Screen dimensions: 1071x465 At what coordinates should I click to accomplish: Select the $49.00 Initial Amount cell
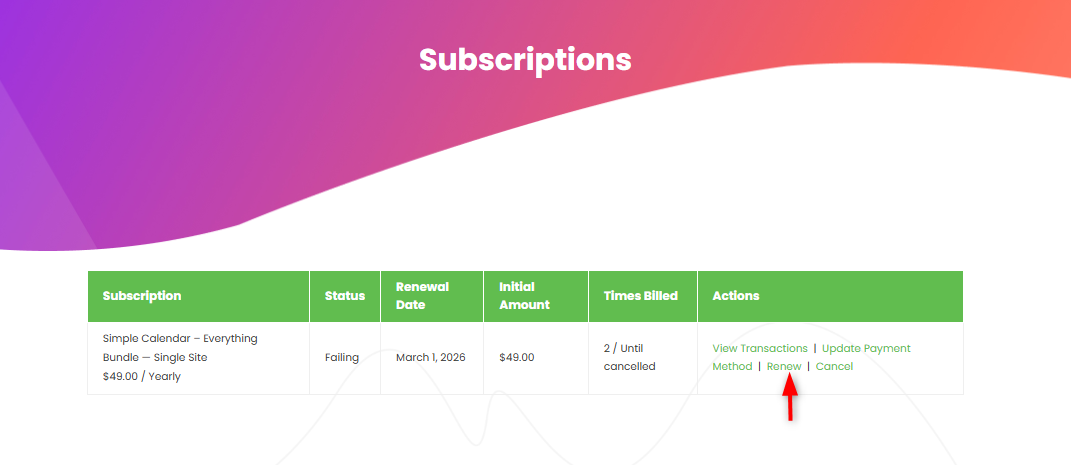pos(516,357)
